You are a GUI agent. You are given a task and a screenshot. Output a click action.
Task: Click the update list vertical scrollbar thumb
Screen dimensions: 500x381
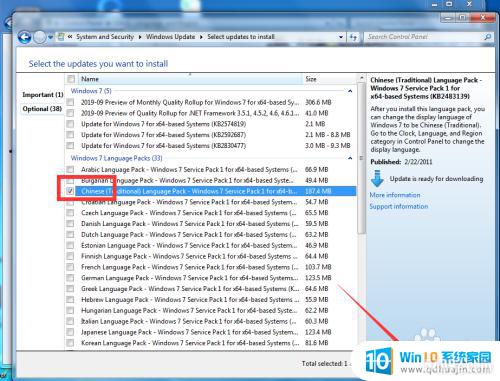[x=361, y=158]
